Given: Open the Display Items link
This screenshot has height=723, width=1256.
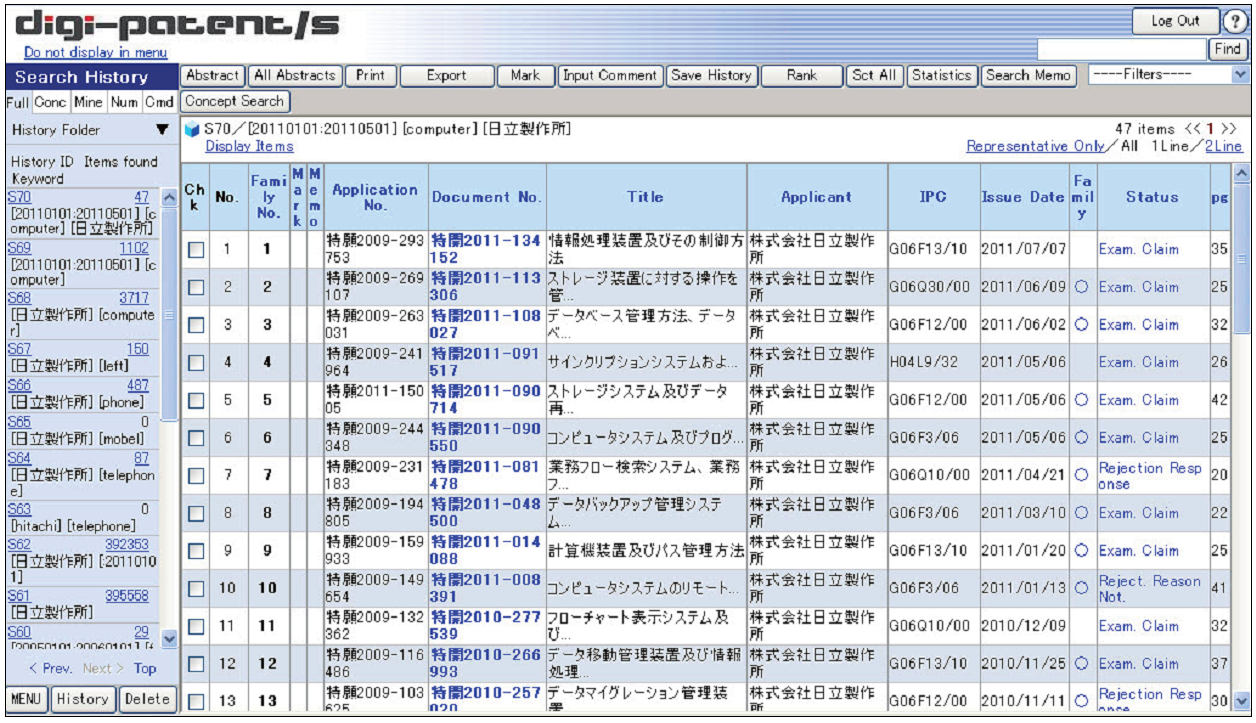Looking at the screenshot, I should point(250,146).
